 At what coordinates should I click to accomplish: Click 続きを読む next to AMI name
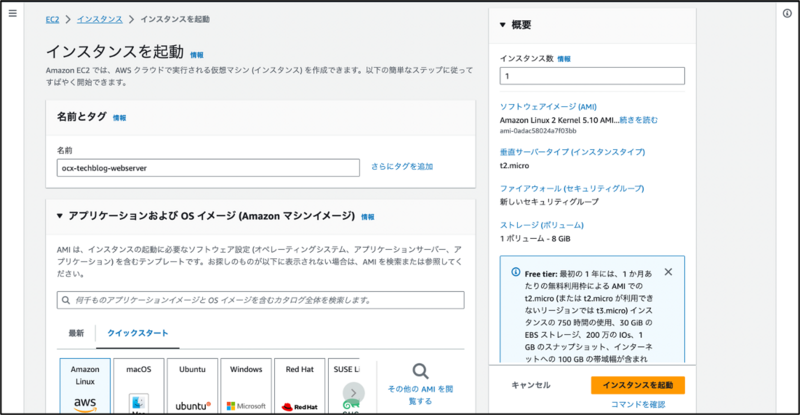click(x=638, y=120)
